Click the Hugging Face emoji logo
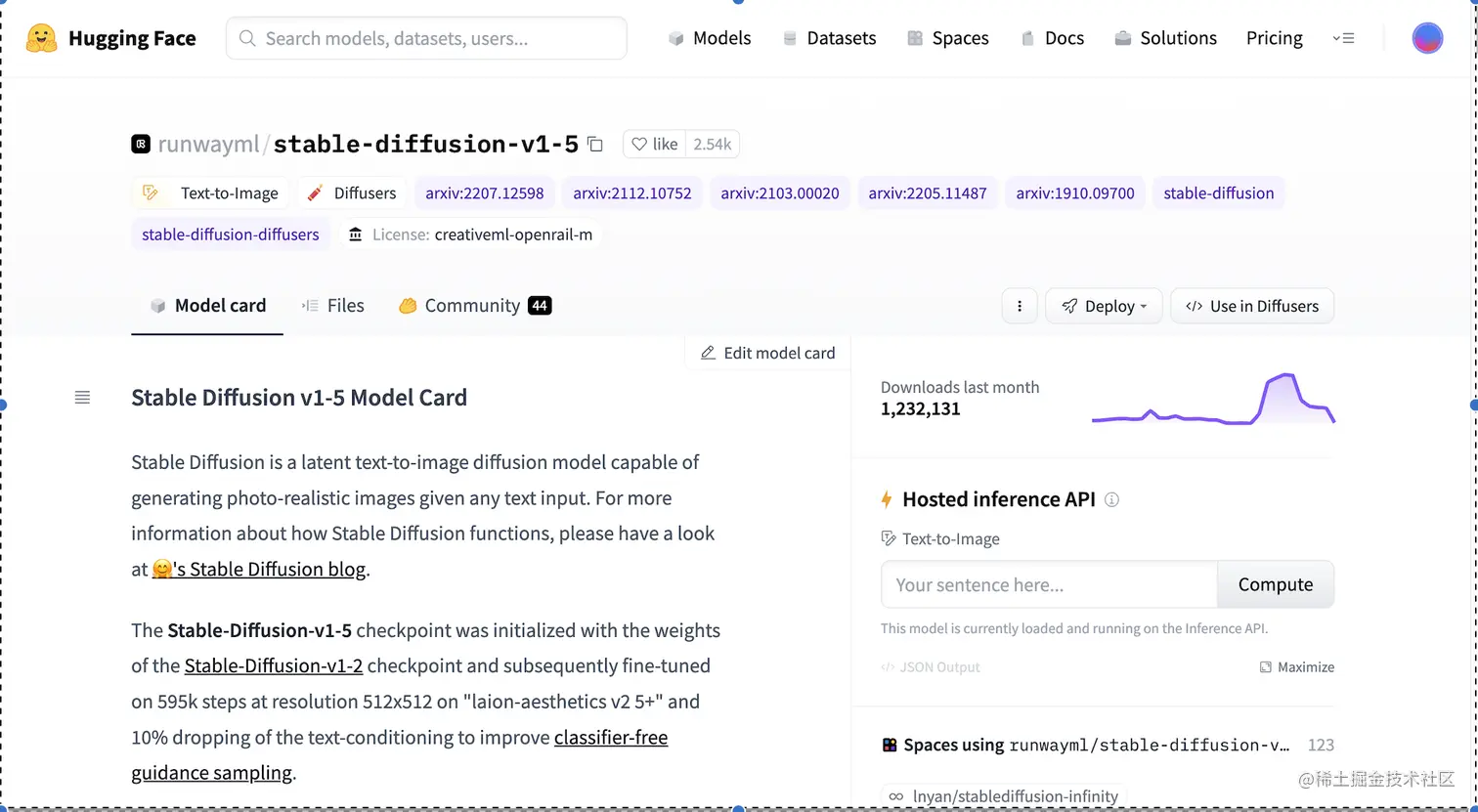This screenshot has width=1478, height=812. click(41, 38)
